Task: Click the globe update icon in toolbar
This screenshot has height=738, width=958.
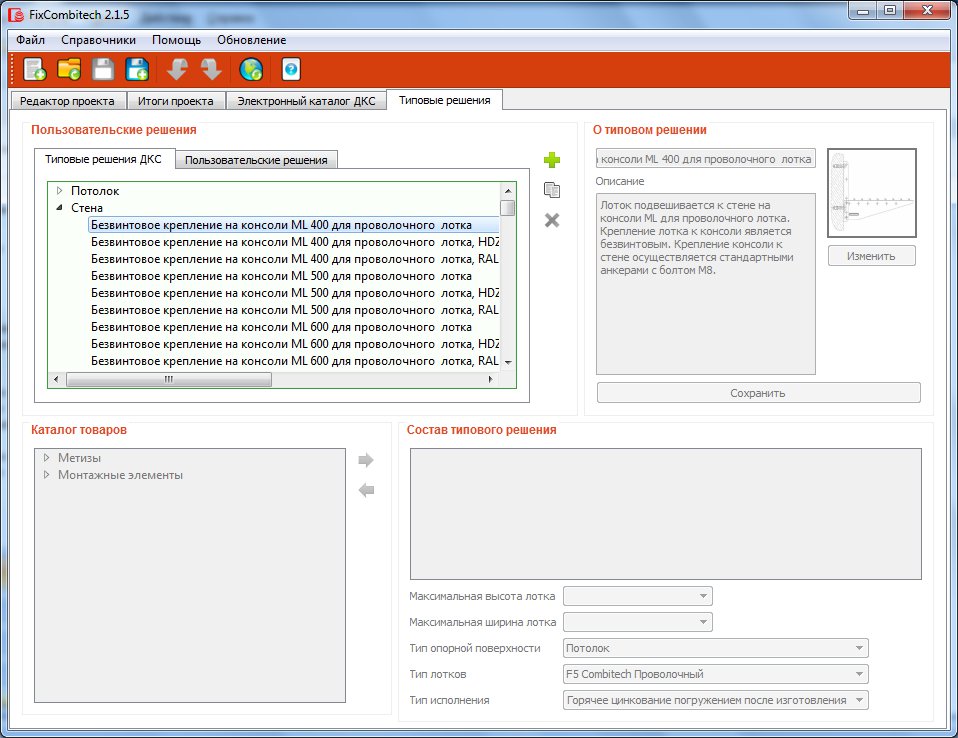Action: tap(251, 69)
